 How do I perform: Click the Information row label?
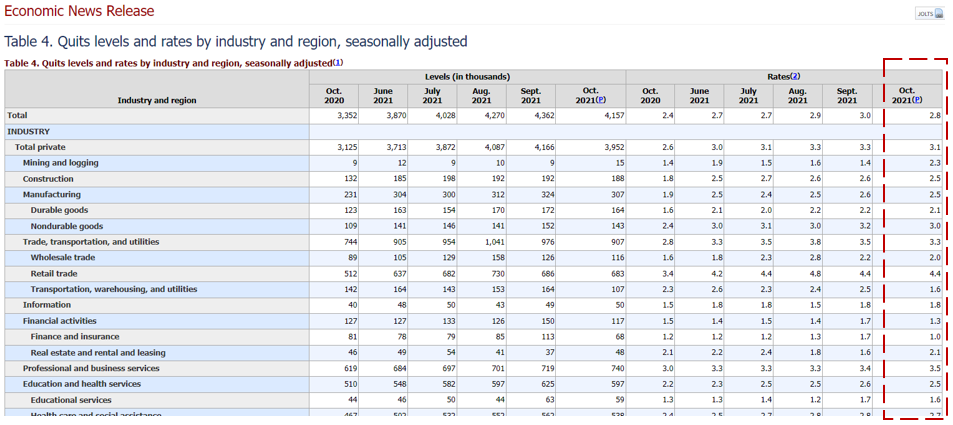[x=47, y=305]
